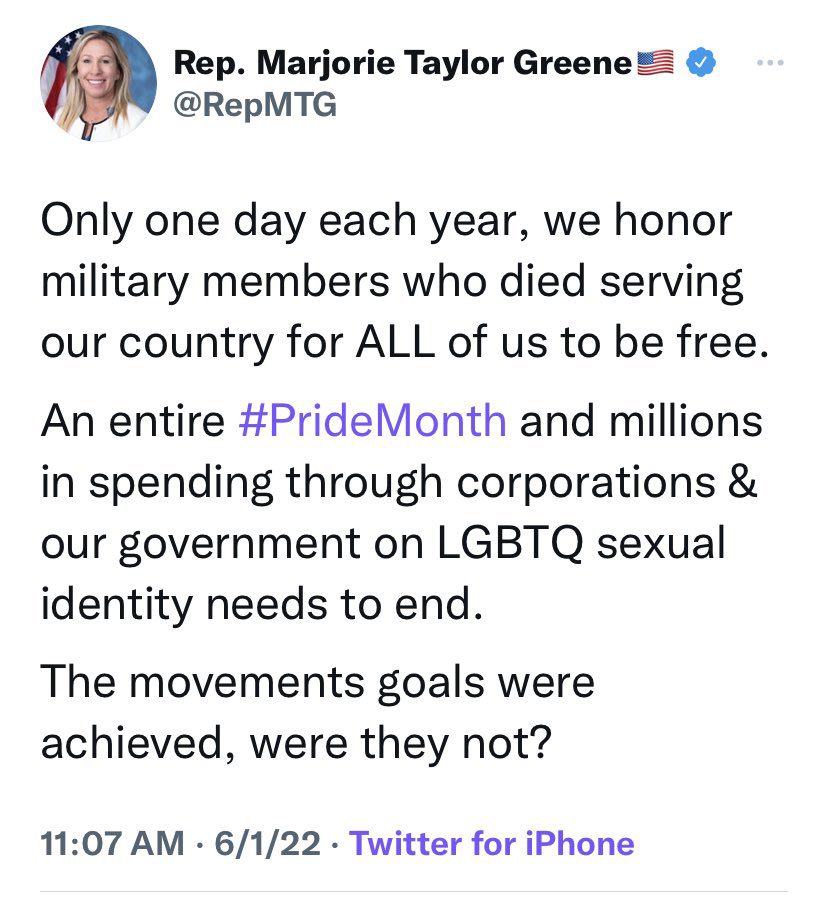828x903 pixels.
Task: Click the line "achieved, were they not?"
Action: [297, 743]
